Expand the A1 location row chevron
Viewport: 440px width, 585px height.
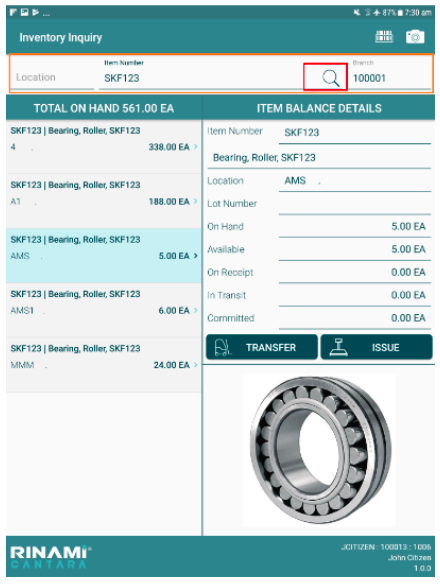coord(196,201)
